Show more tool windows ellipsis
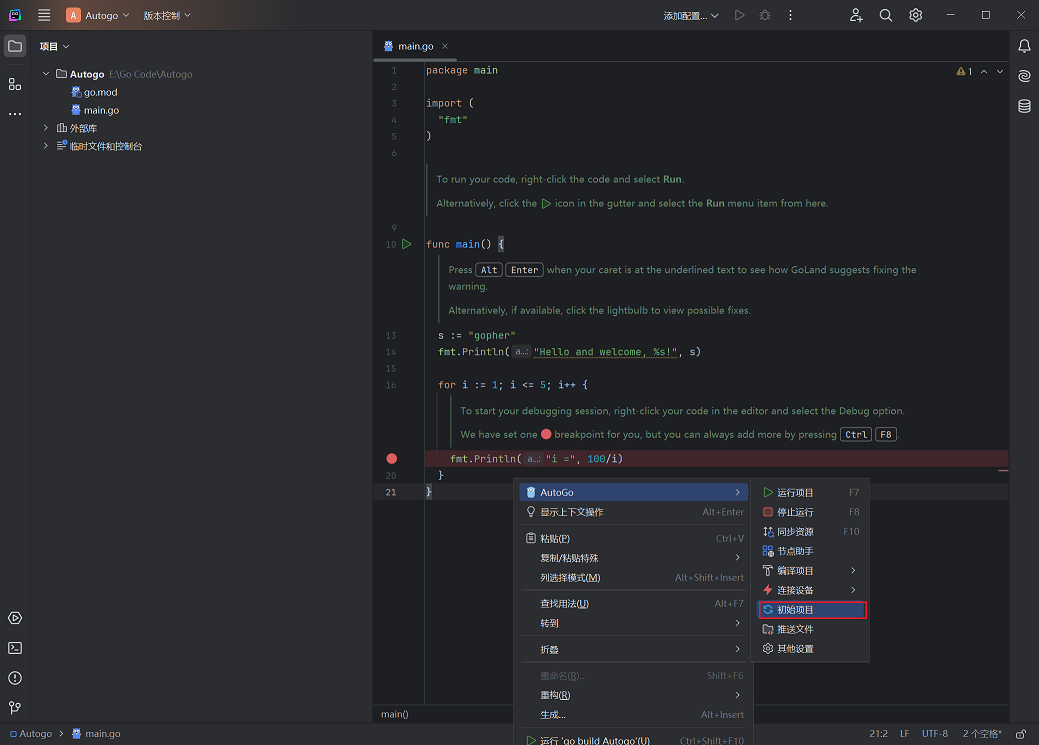 pos(15,114)
